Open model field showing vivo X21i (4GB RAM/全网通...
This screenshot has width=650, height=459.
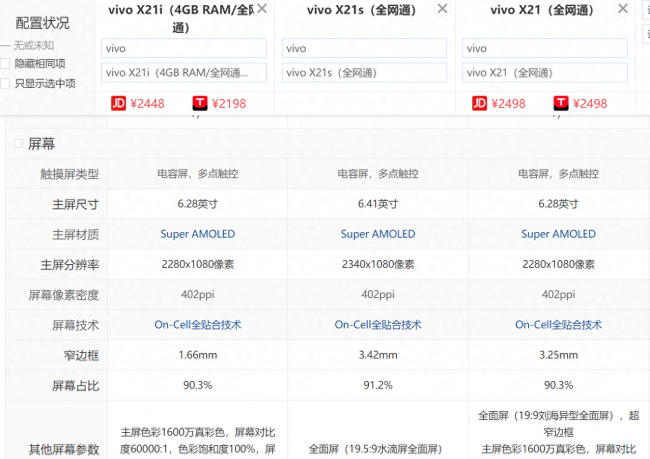184,73
